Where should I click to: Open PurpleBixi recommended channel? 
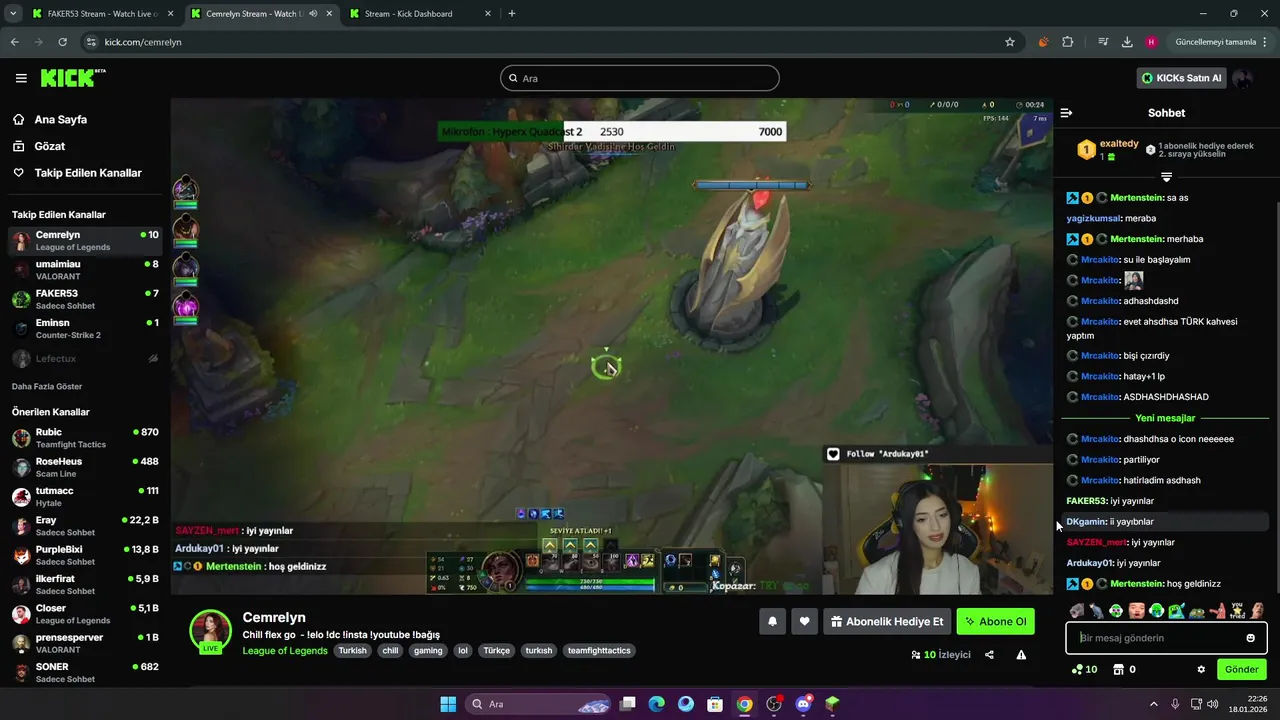[84, 555]
